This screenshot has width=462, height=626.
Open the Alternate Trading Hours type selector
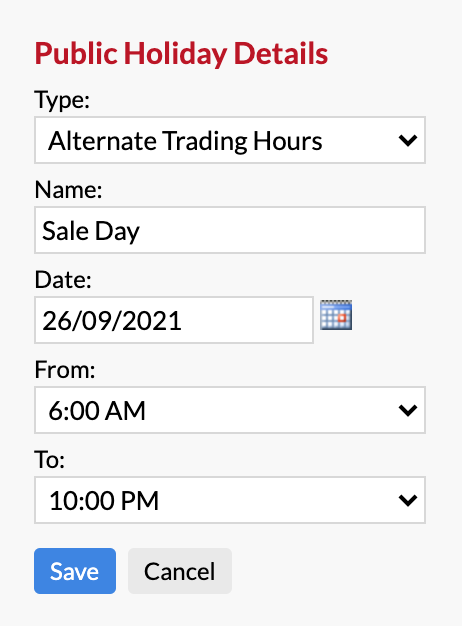[230, 140]
